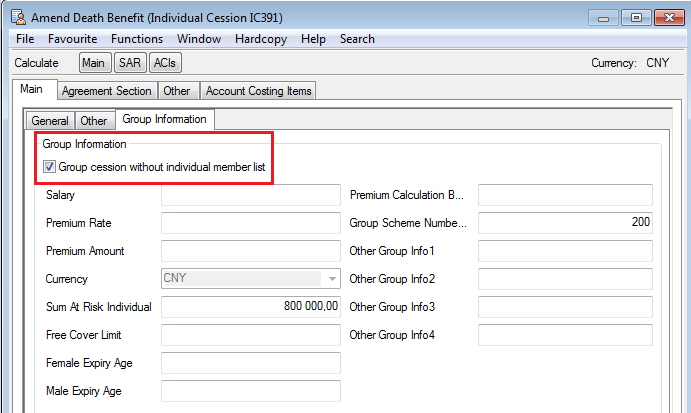Viewport: 691px width, 413px height.
Task: Switch to Agreement Section tab
Action: (x=106, y=91)
